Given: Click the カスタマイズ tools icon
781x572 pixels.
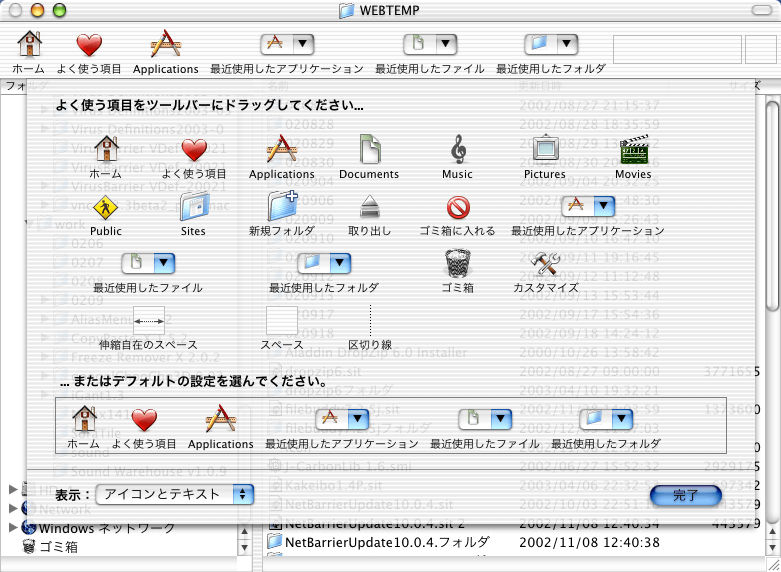Looking at the screenshot, I should [x=545, y=264].
